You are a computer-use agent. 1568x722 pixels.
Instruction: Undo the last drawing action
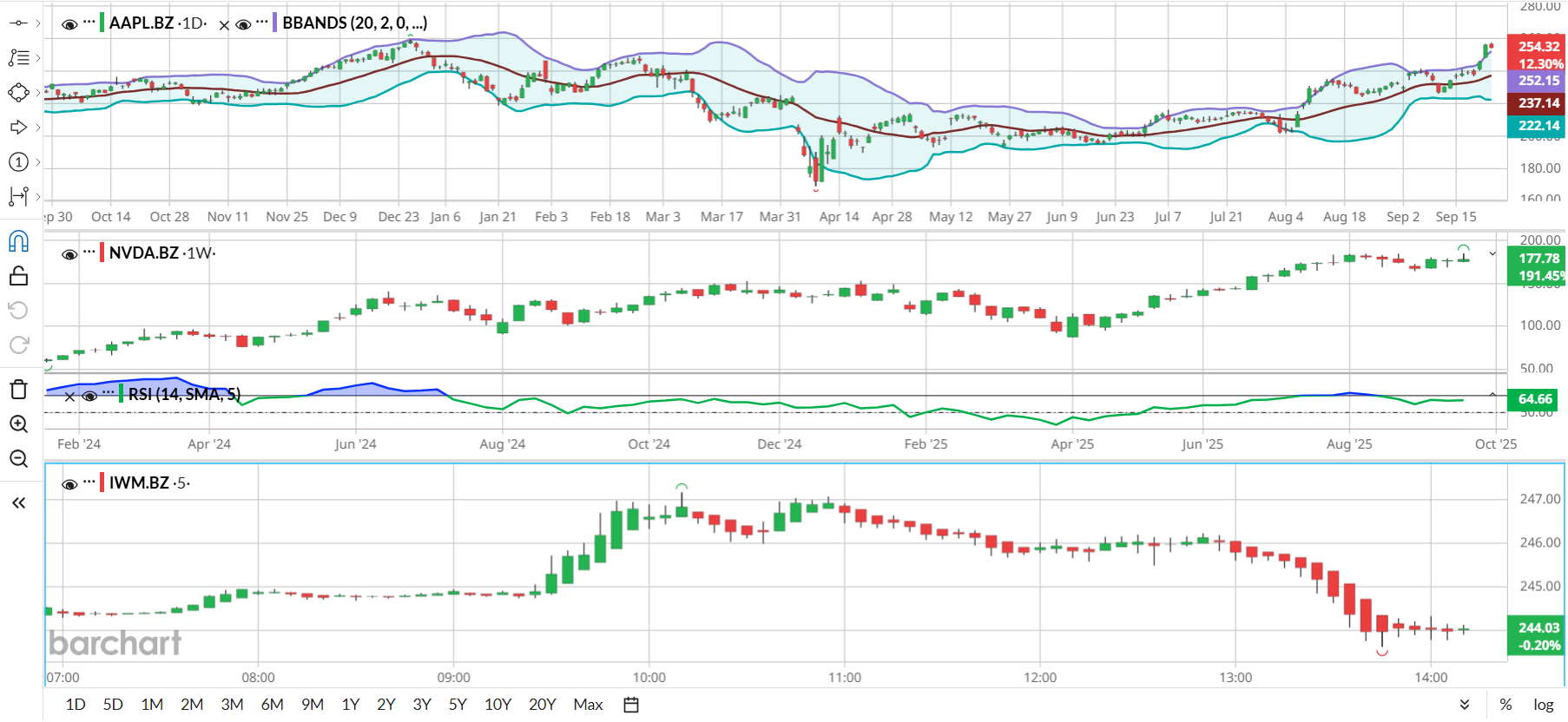click(x=18, y=311)
